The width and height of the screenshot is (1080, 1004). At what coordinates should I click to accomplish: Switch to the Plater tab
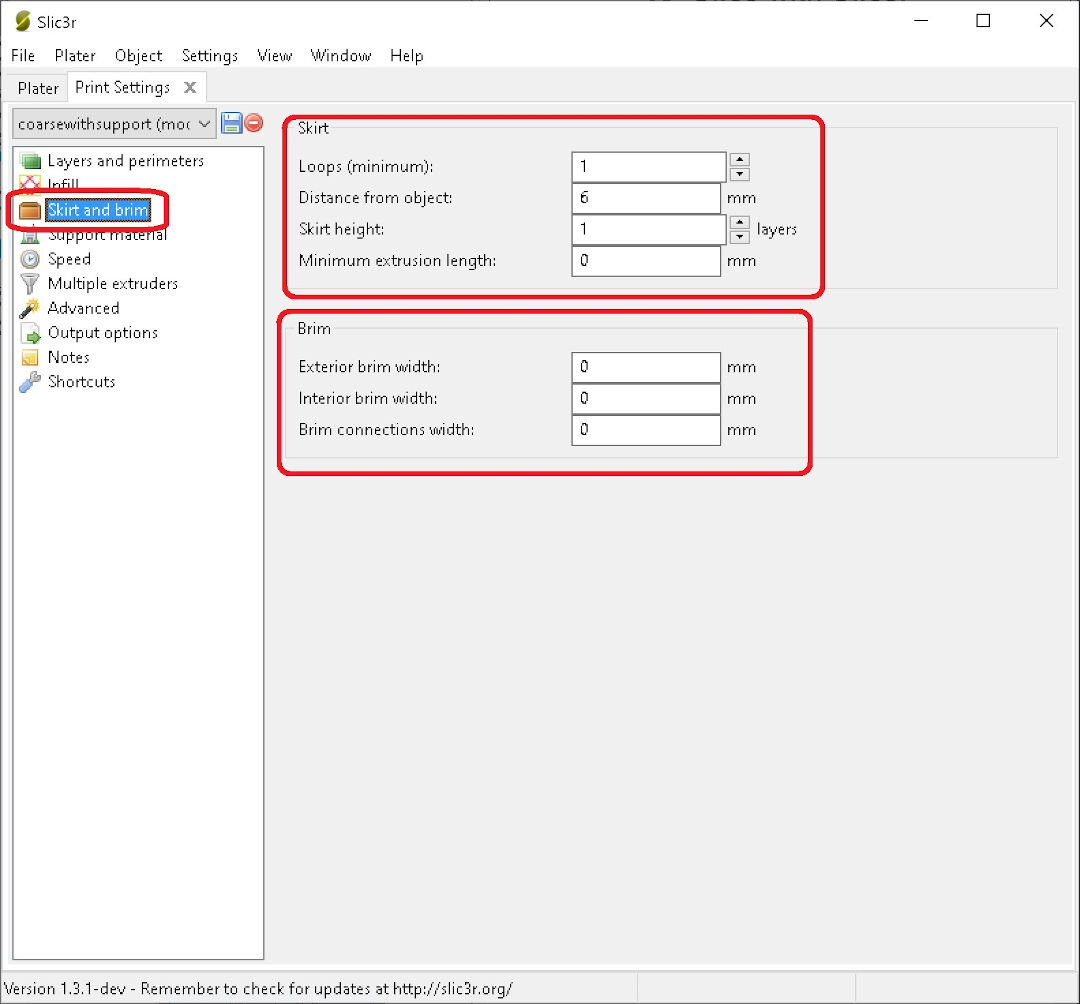(38, 88)
